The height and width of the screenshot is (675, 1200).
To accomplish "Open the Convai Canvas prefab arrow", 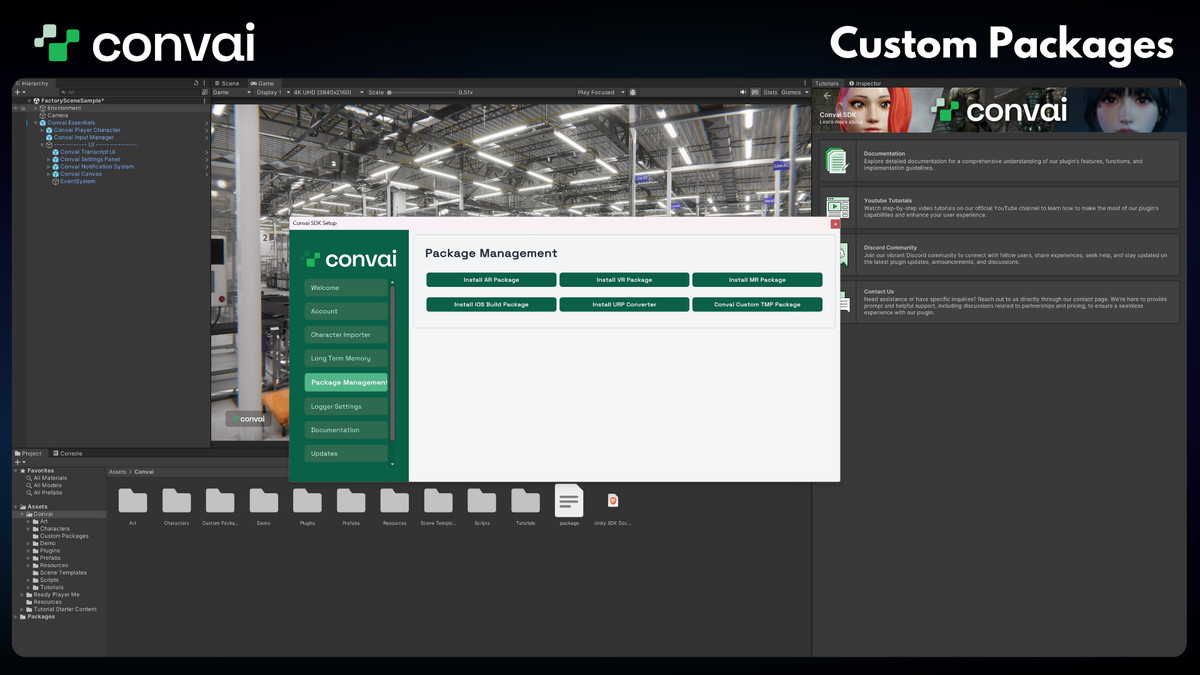I will tap(207, 174).
